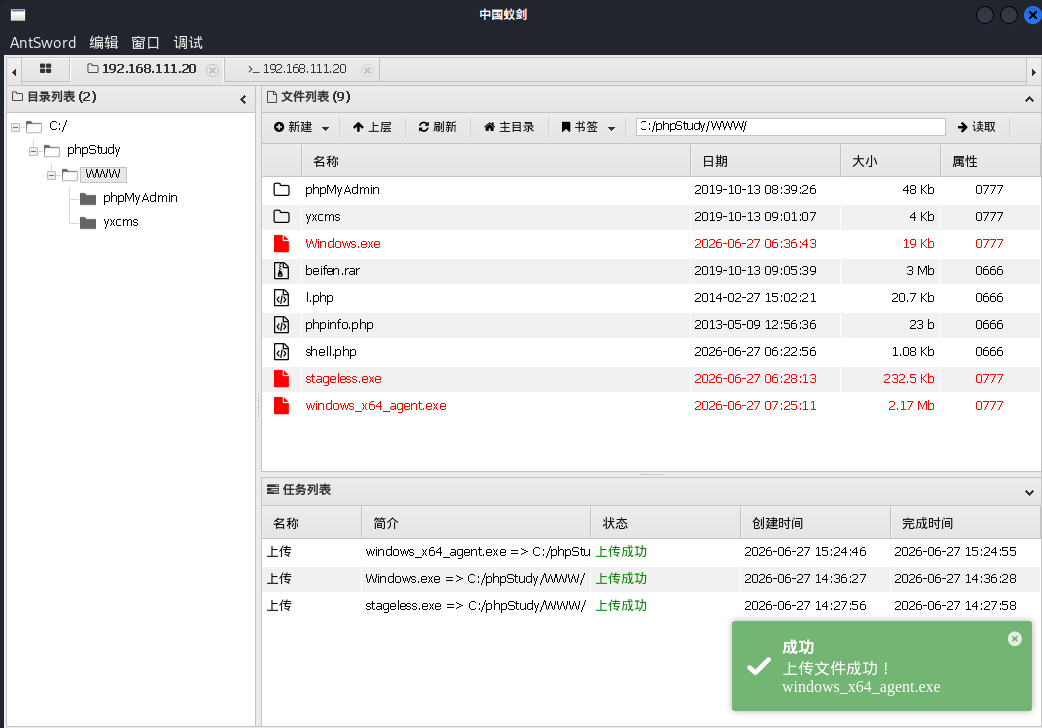Collapse the 任务列表 panel chevron
Screen dimensions: 1042x728
1029,493
